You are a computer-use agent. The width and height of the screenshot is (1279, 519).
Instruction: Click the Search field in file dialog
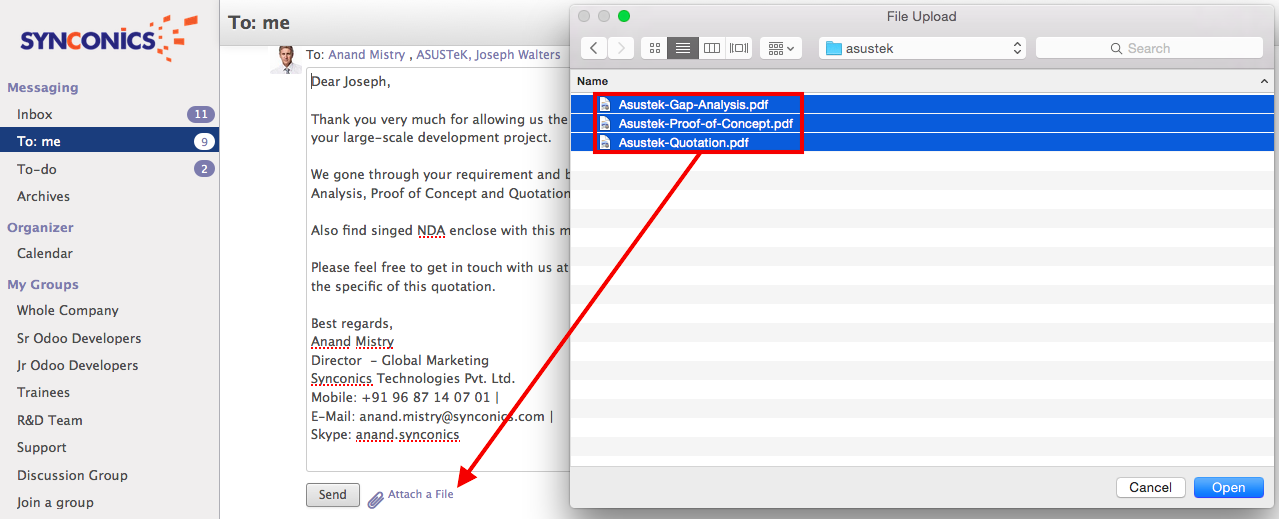click(1148, 48)
